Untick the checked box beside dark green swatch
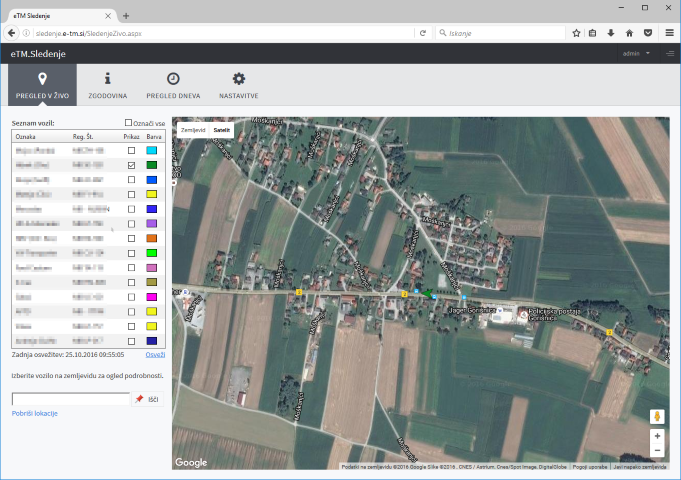Image resolution: width=681 pixels, height=480 pixels. tap(131, 165)
